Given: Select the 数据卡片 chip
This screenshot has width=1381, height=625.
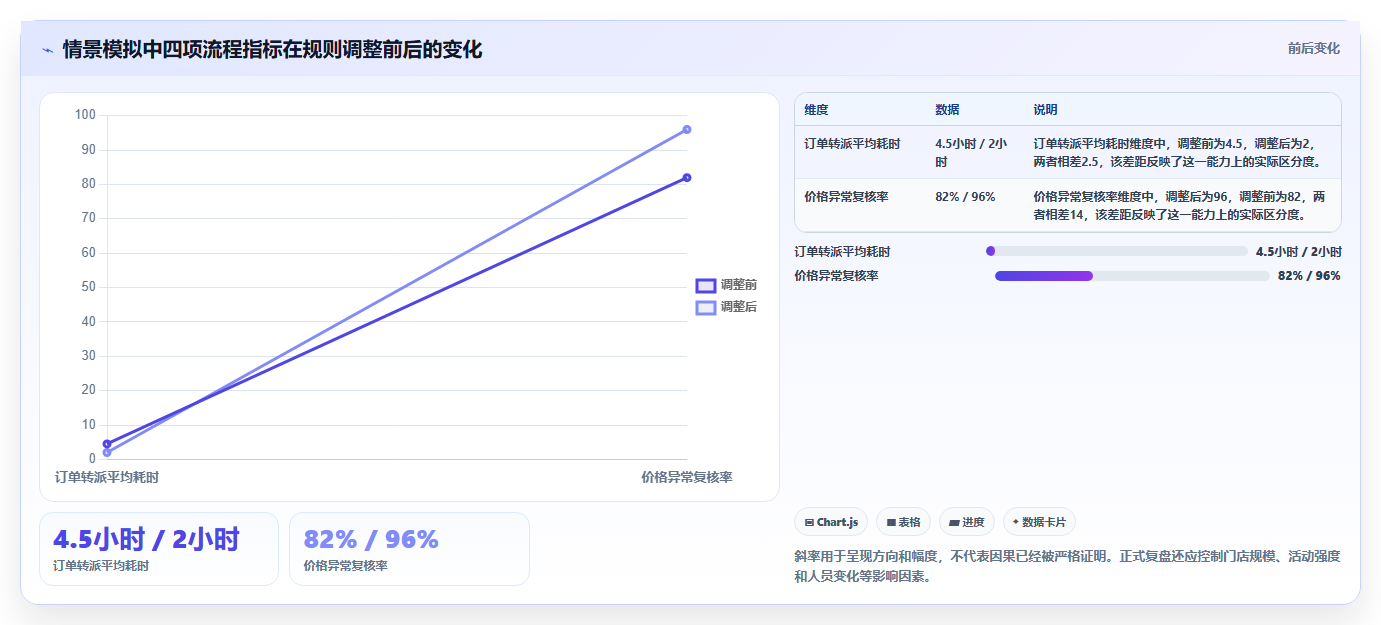Looking at the screenshot, I should click(1039, 522).
